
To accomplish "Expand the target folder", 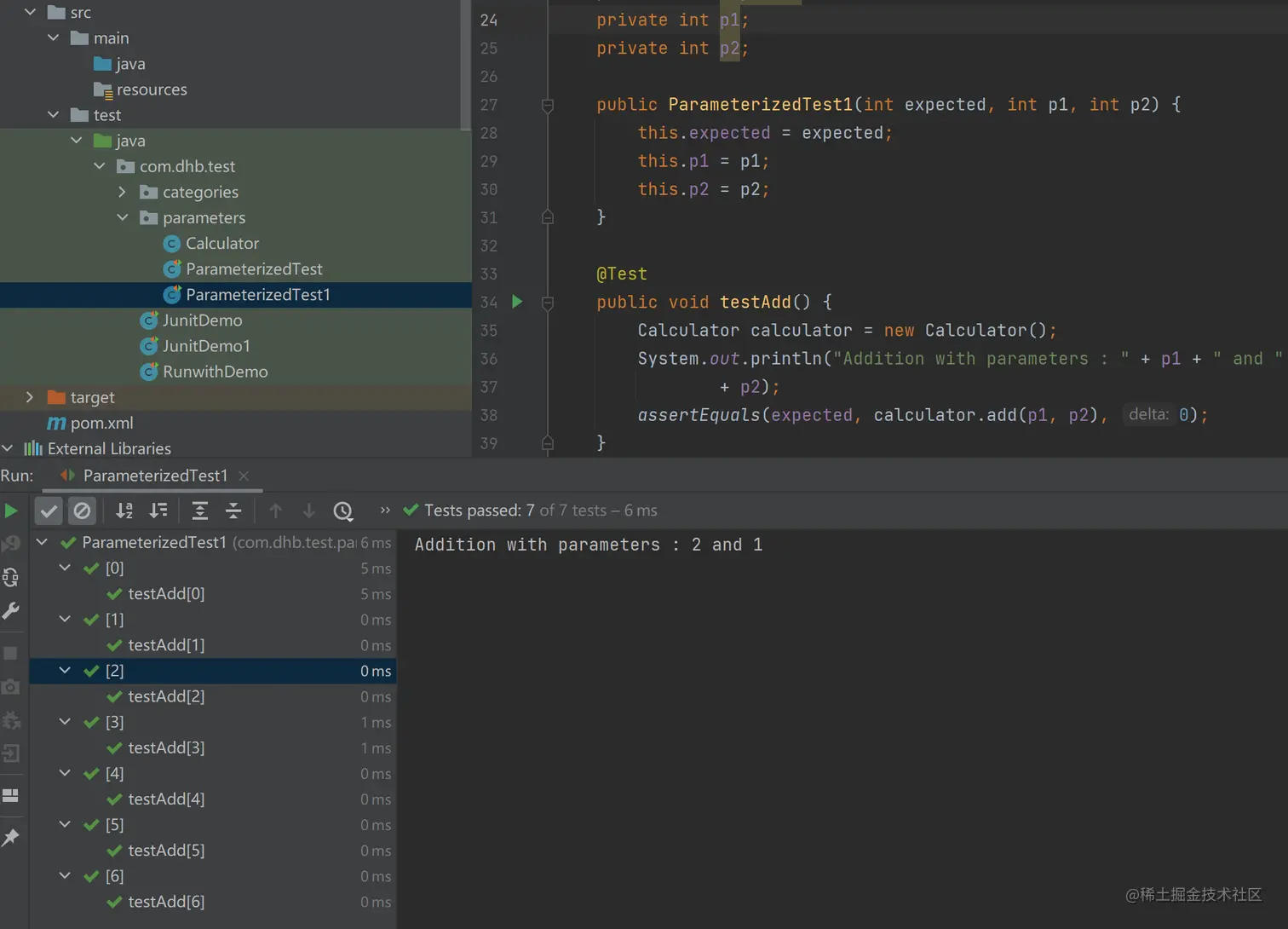I will (x=30, y=396).
